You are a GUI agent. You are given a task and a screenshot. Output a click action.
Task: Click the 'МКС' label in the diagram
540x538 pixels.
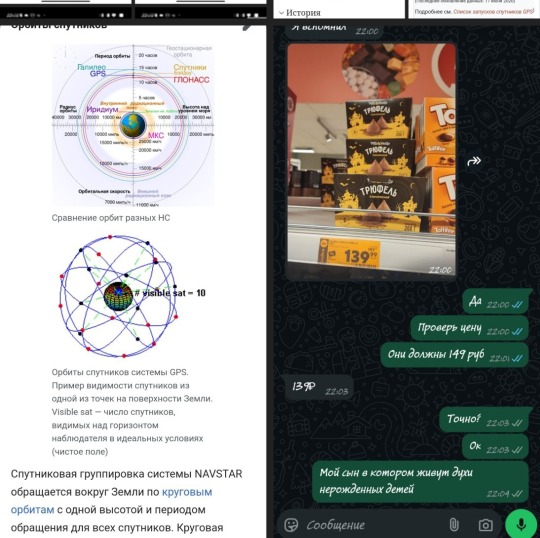click(x=156, y=135)
